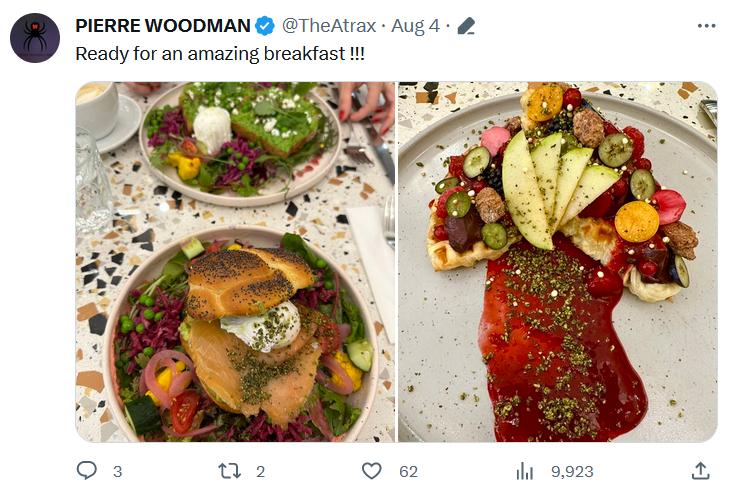Click the "Ready for an amazing breakfast" text
Image resolution: width=731 pixels, height=491 pixels.
[220, 53]
